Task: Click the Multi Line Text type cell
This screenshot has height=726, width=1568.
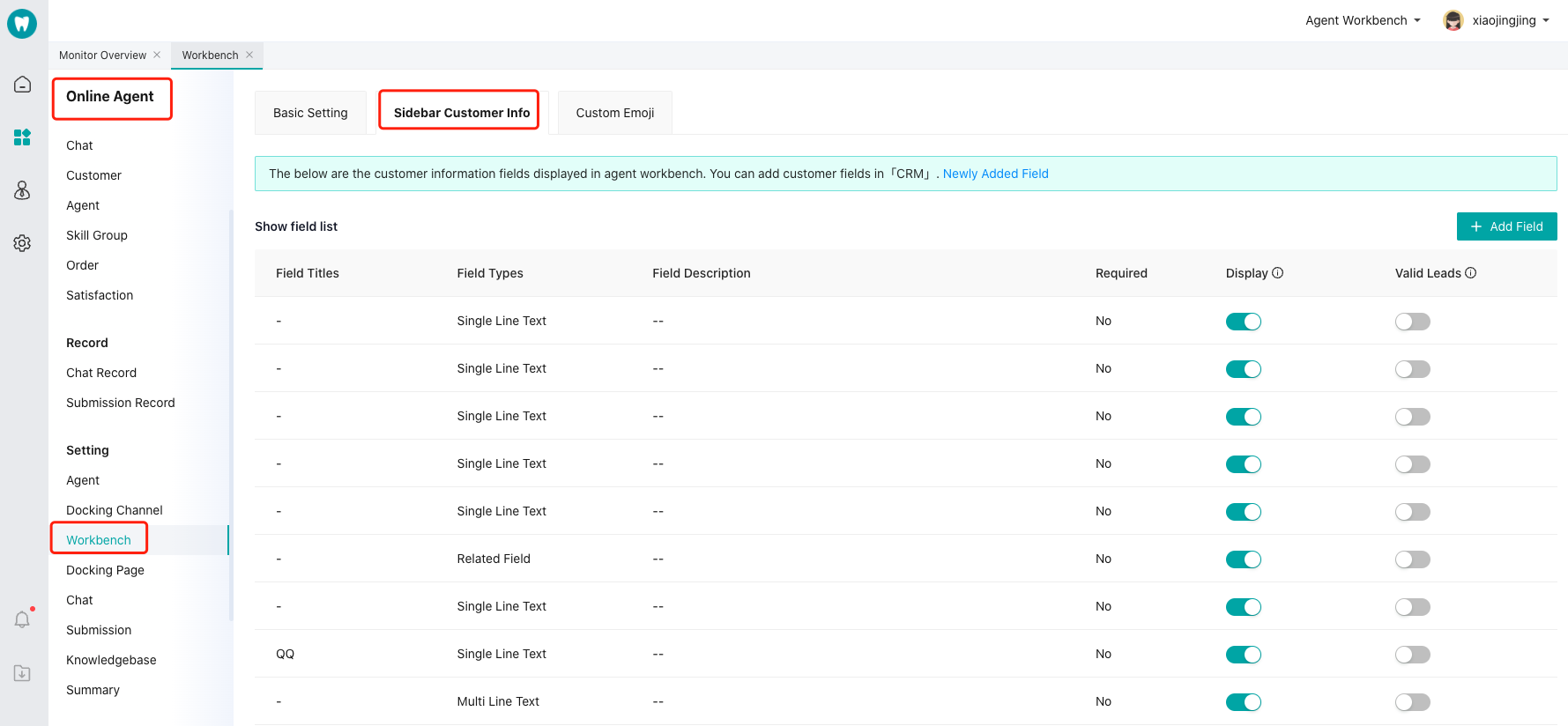Action: pyautogui.click(x=498, y=701)
